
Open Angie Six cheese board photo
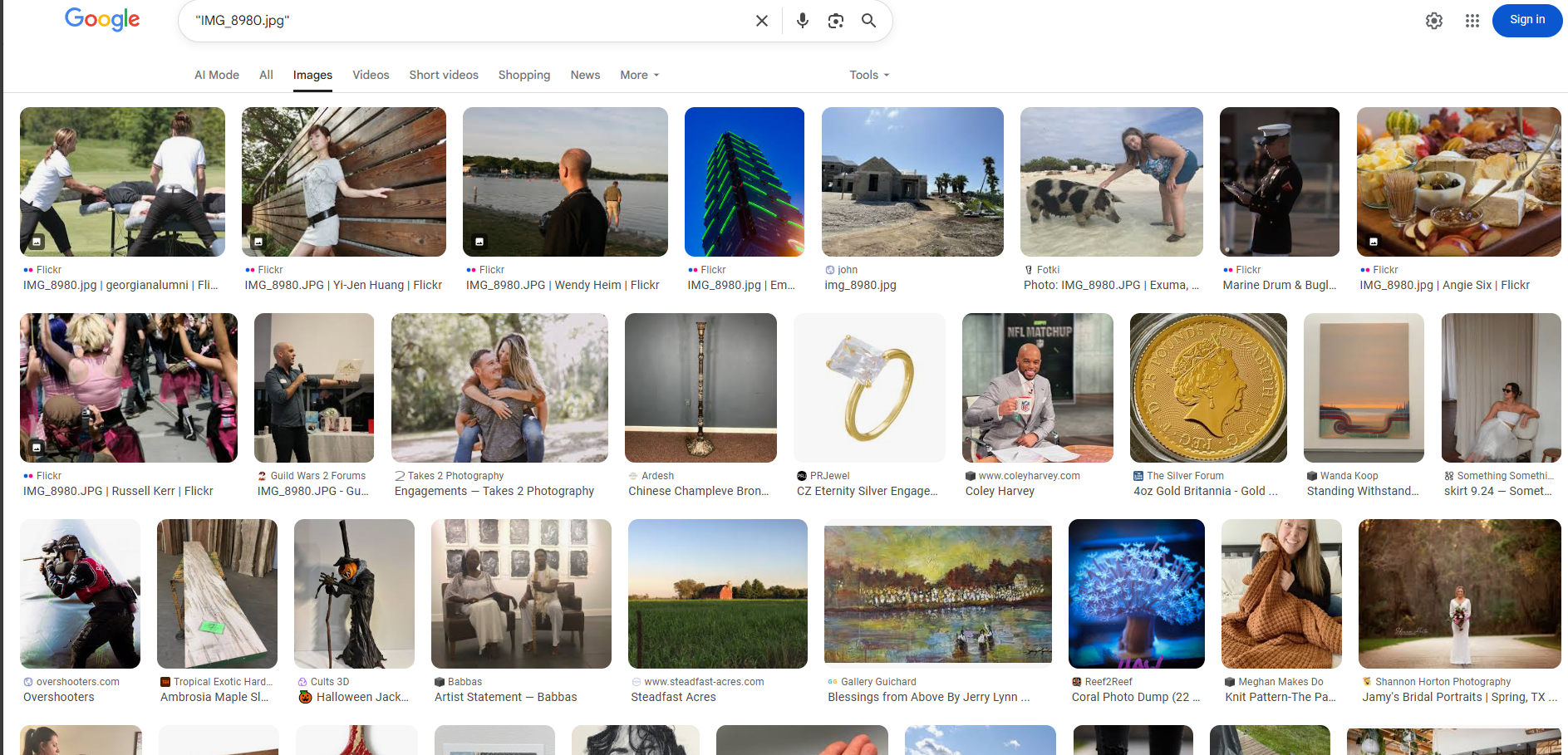click(1459, 182)
